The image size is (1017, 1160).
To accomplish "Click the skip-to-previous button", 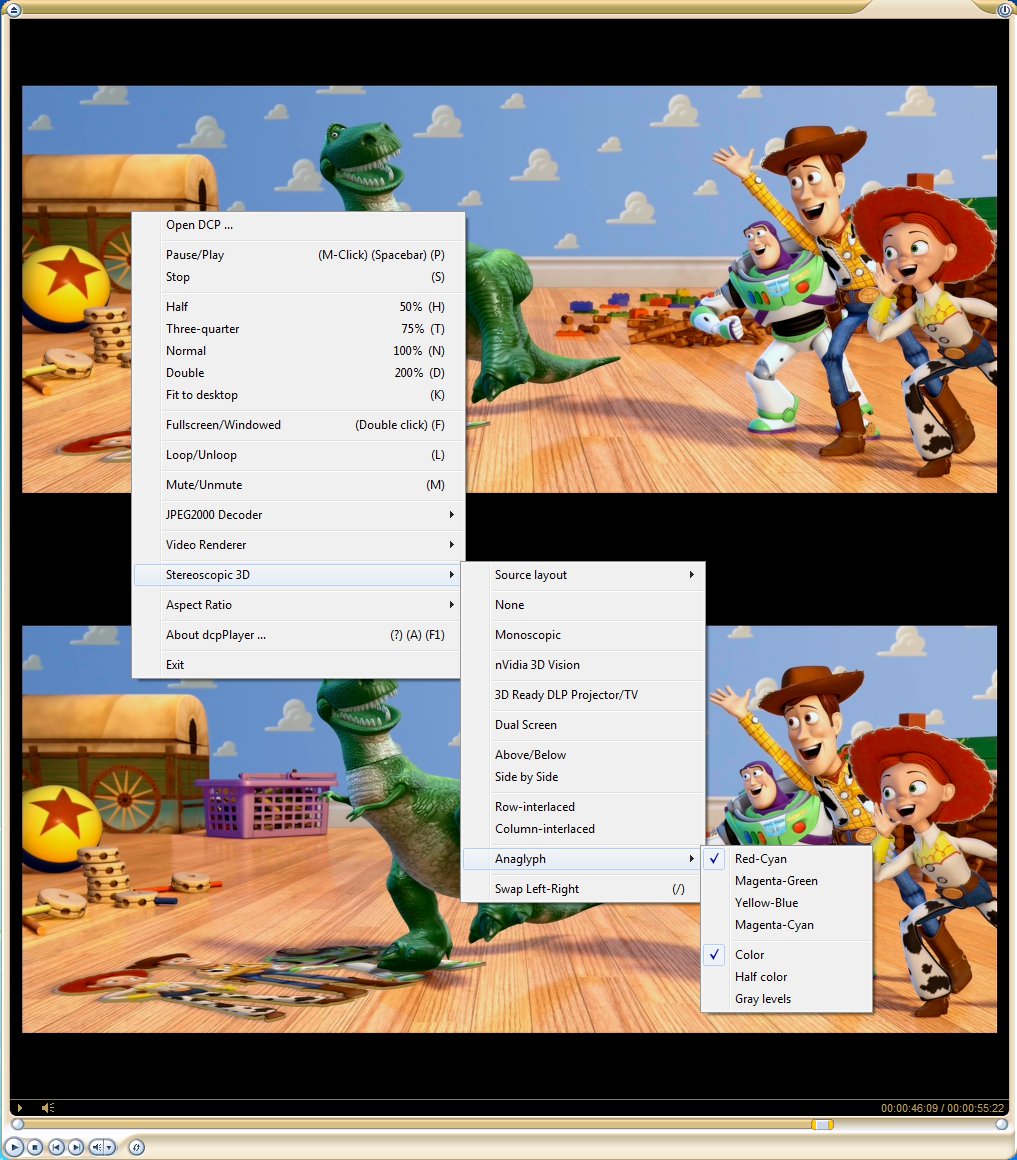I will (x=57, y=1147).
